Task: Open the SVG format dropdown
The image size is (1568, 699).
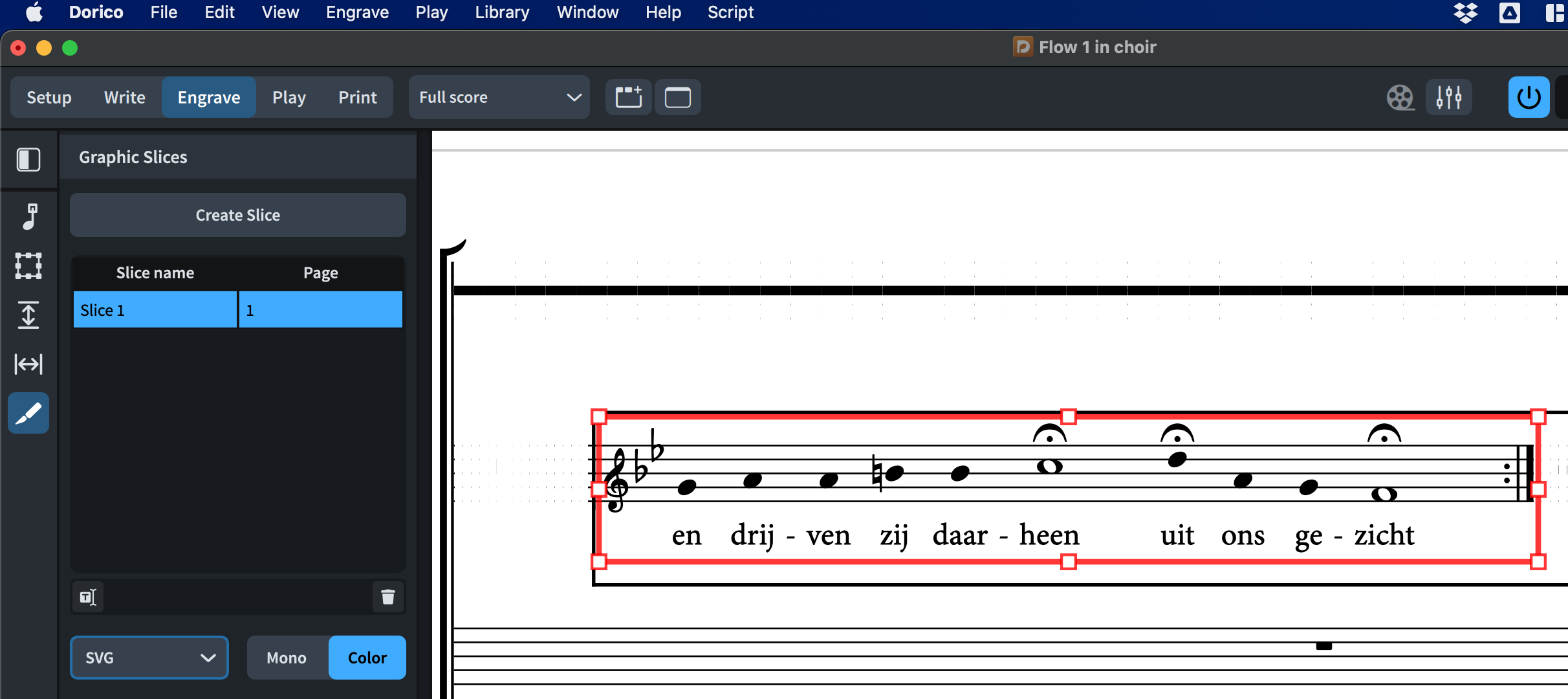Action: coord(149,658)
